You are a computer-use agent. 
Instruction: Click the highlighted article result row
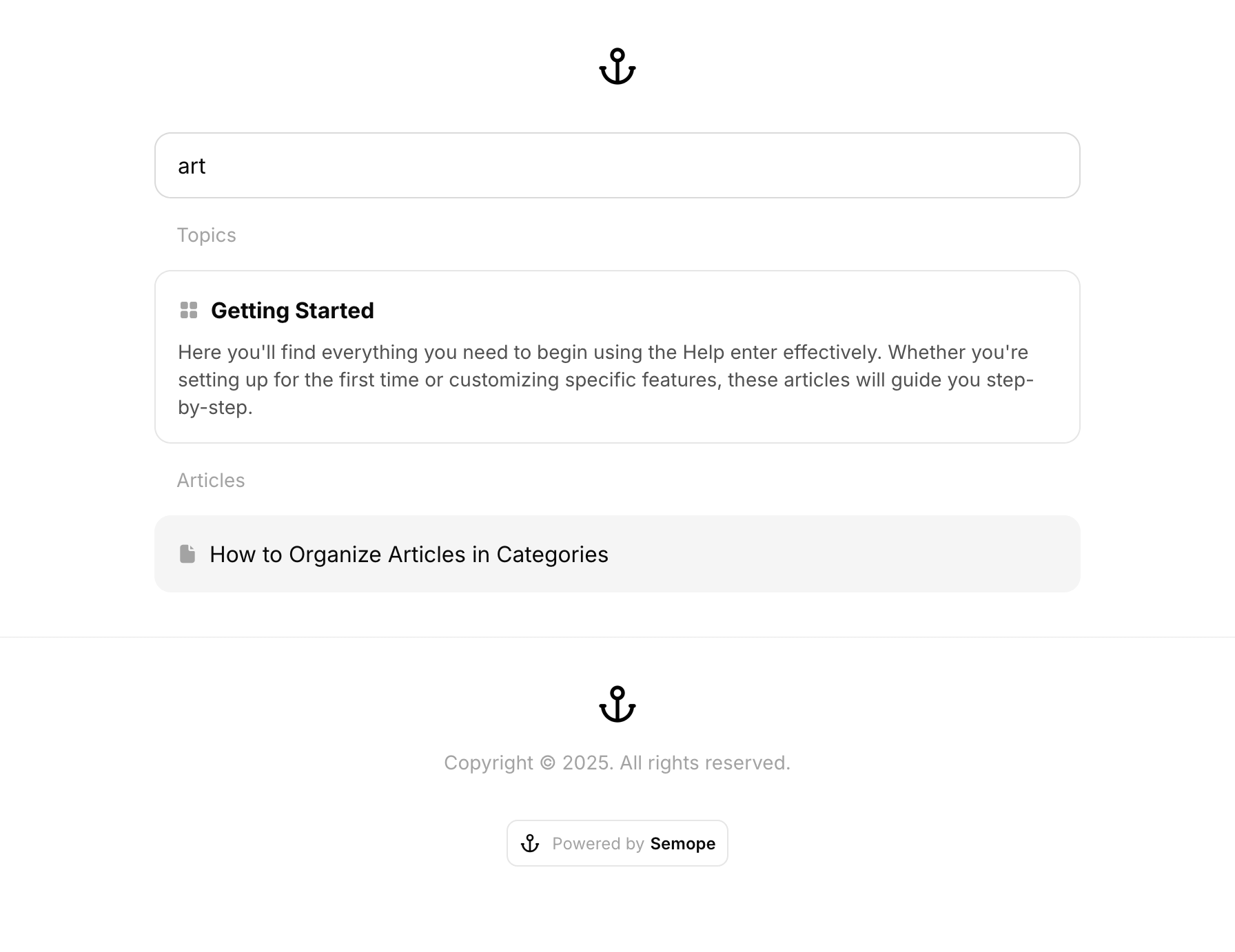[x=617, y=554]
